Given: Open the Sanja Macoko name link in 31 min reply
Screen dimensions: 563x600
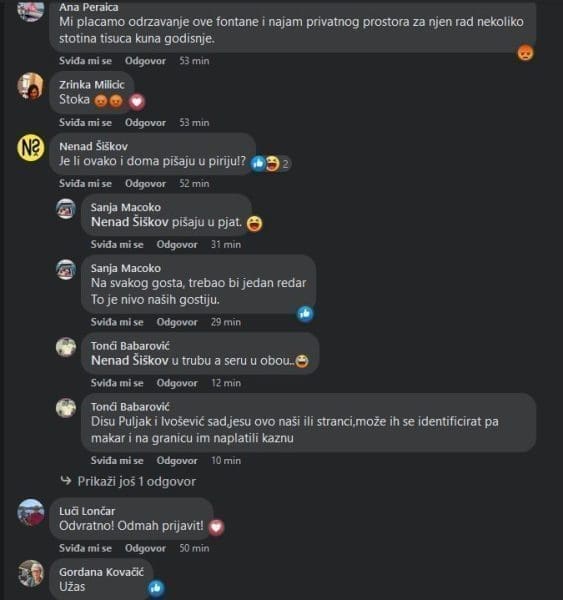Looking at the screenshot, I should [126, 207].
